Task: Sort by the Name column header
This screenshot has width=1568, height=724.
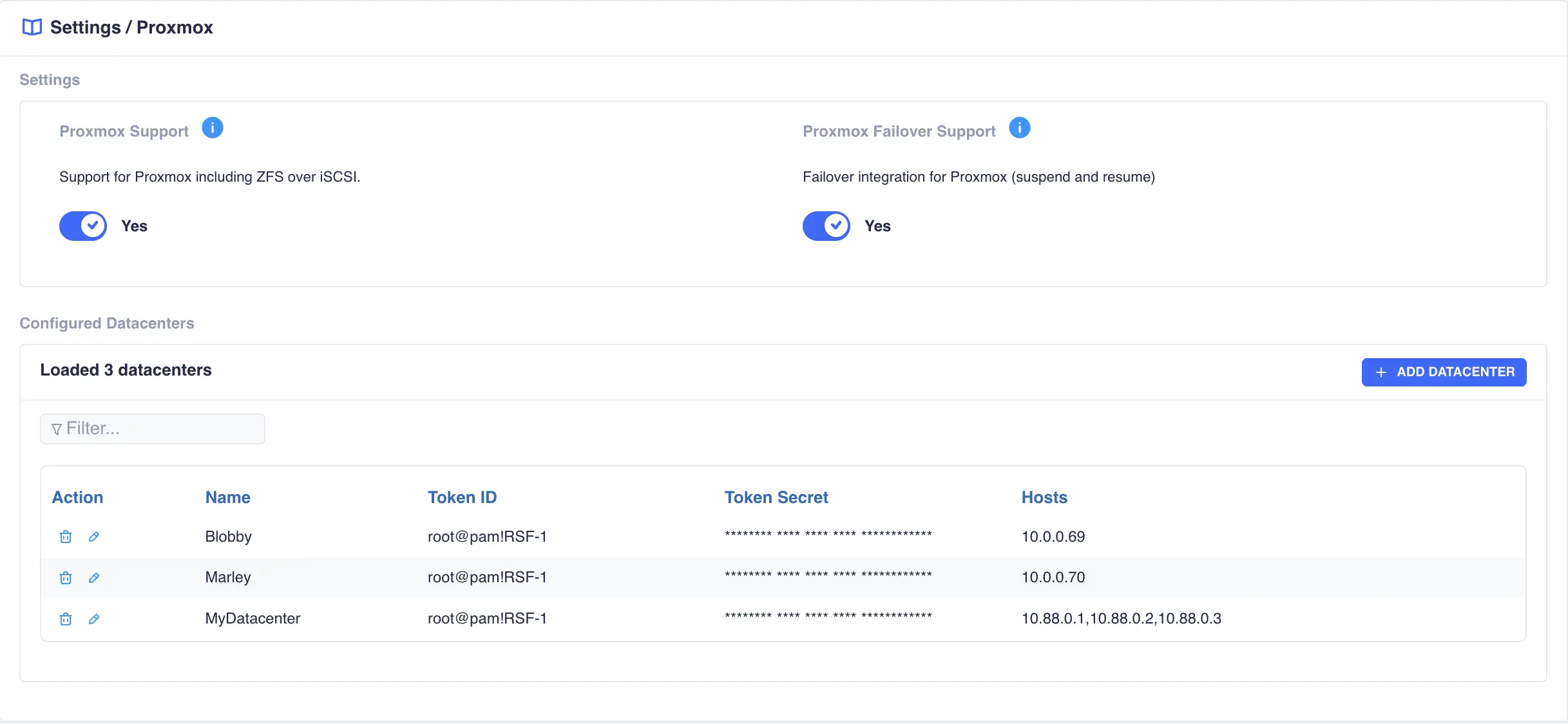Action: (x=228, y=497)
